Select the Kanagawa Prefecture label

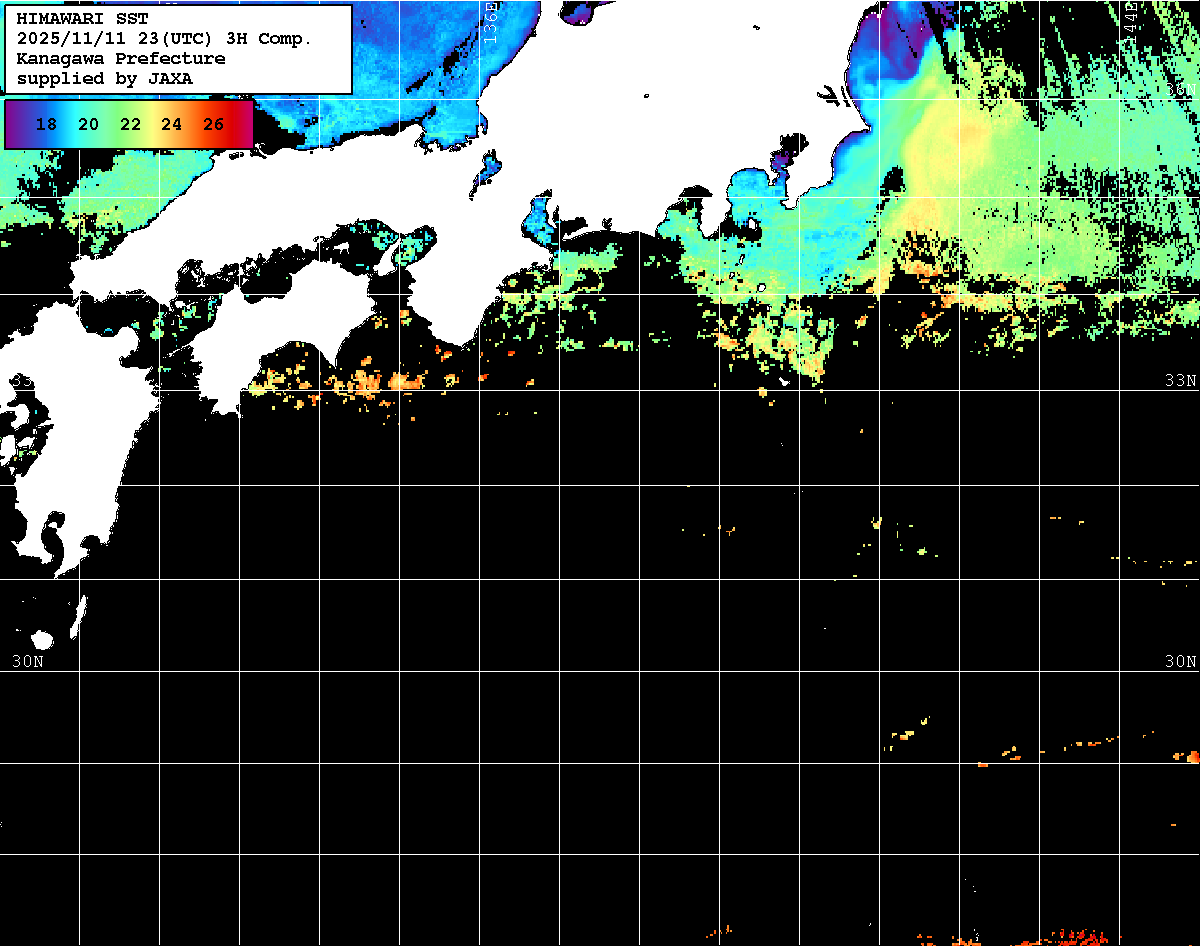121,59
